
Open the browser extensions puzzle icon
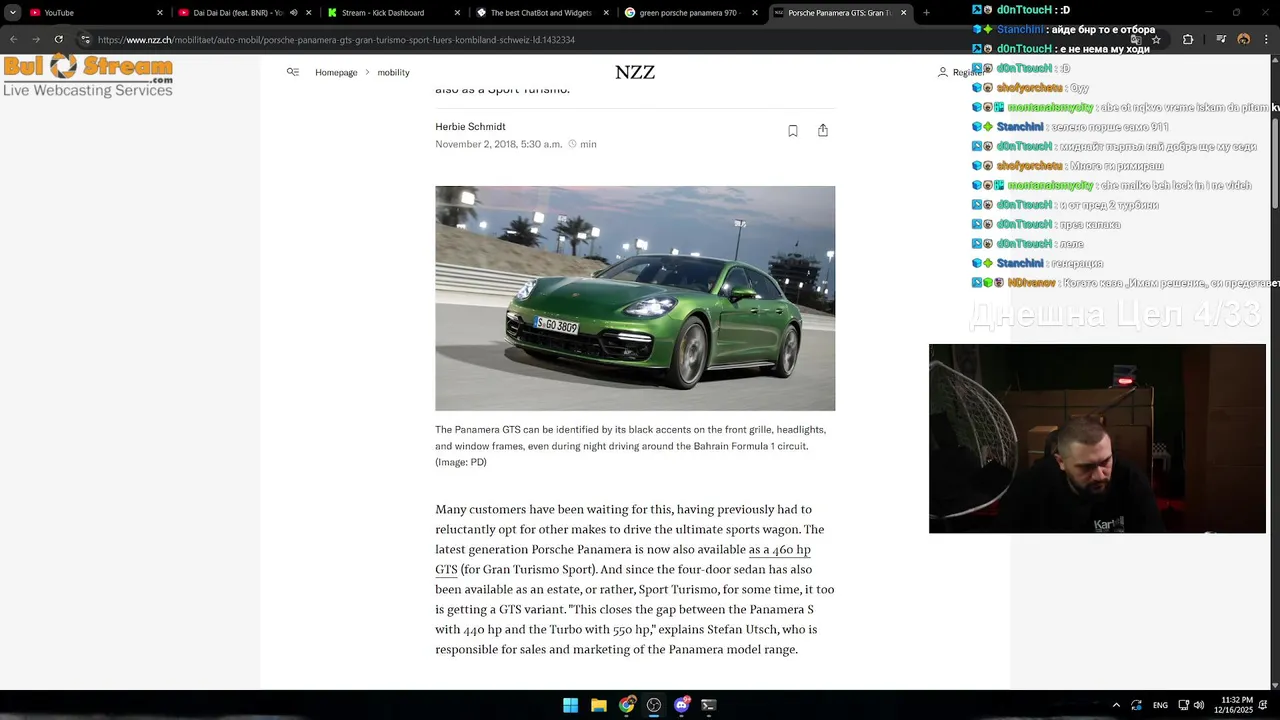[1188, 40]
